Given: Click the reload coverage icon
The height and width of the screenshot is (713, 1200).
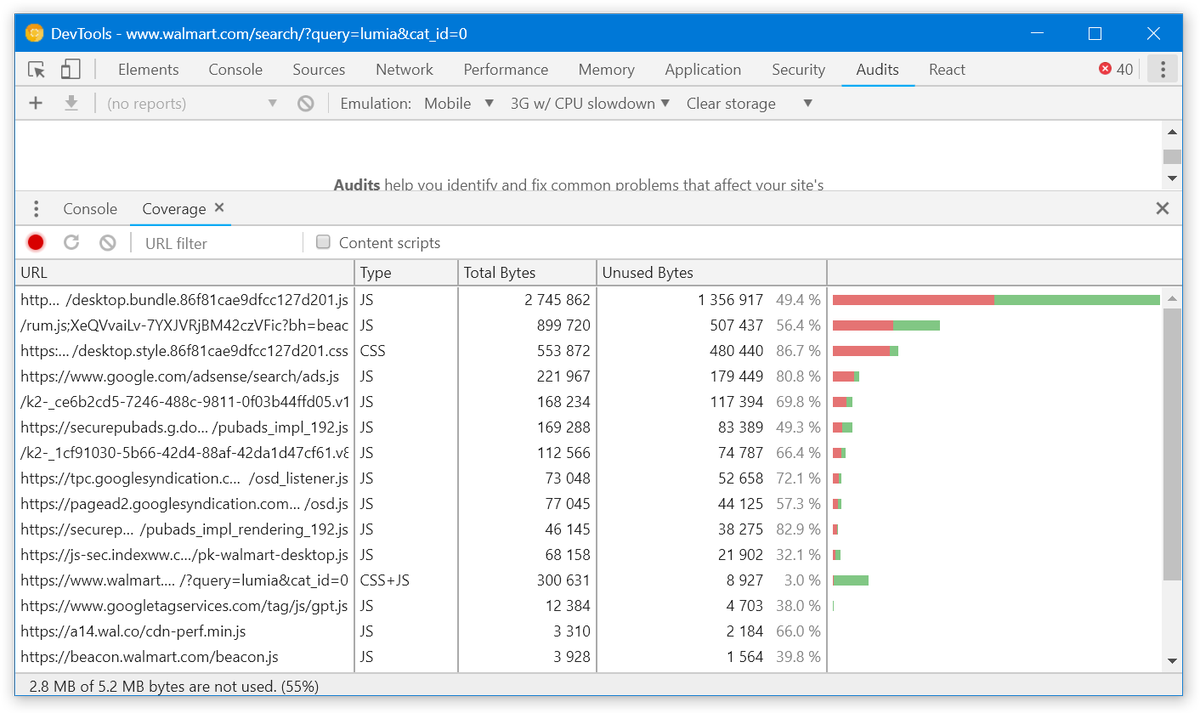Looking at the screenshot, I should (x=71, y=242).
